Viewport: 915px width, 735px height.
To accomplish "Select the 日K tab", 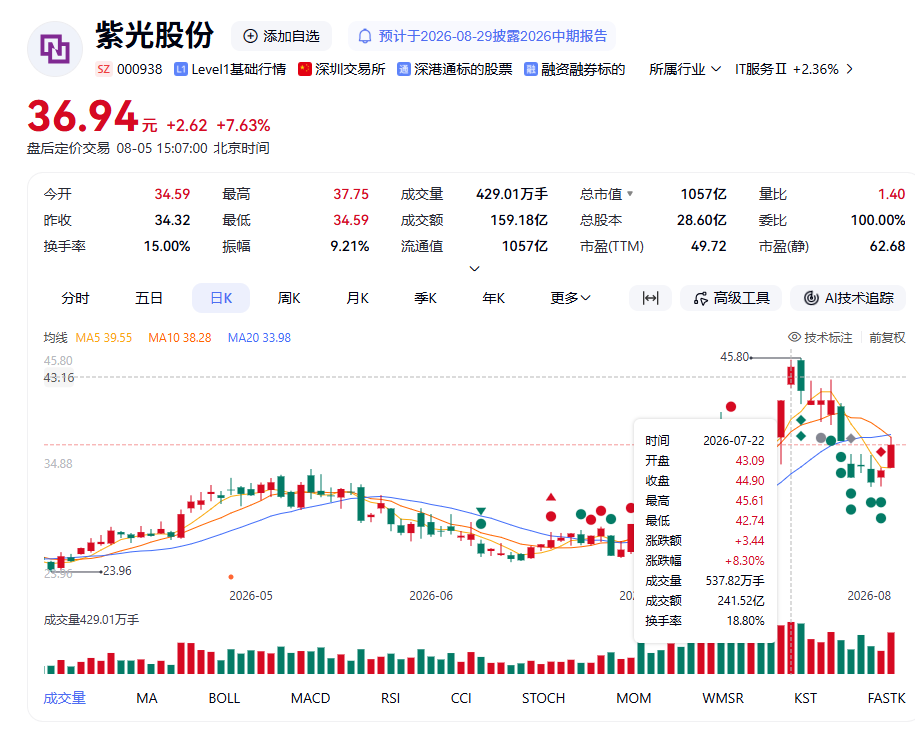I will coord(221,298).
